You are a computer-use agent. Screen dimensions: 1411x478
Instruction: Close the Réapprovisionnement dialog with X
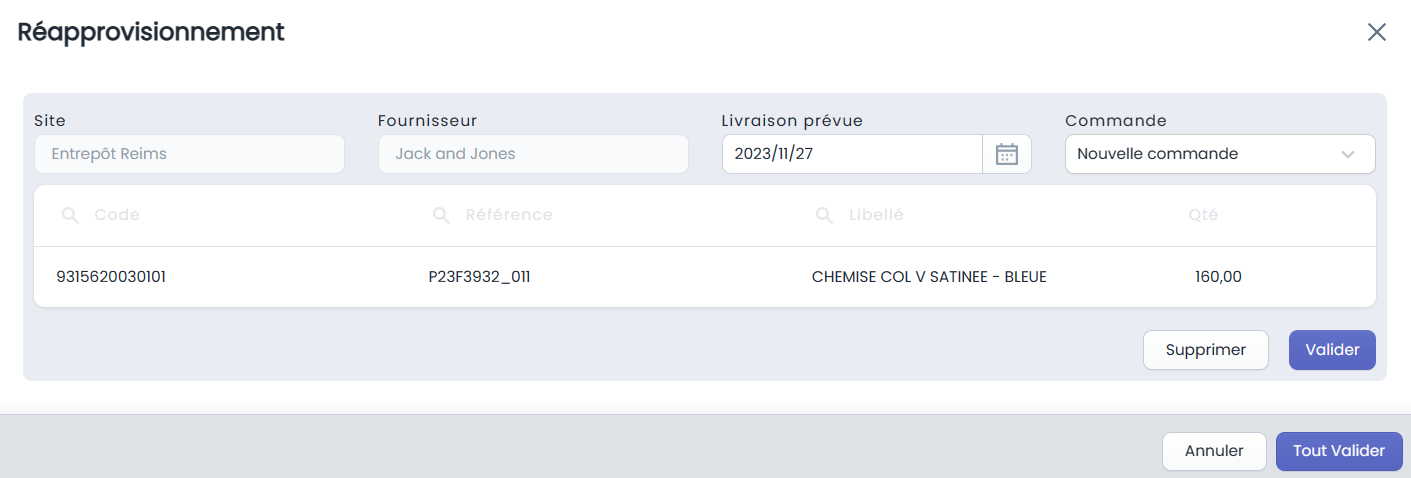1377,32
